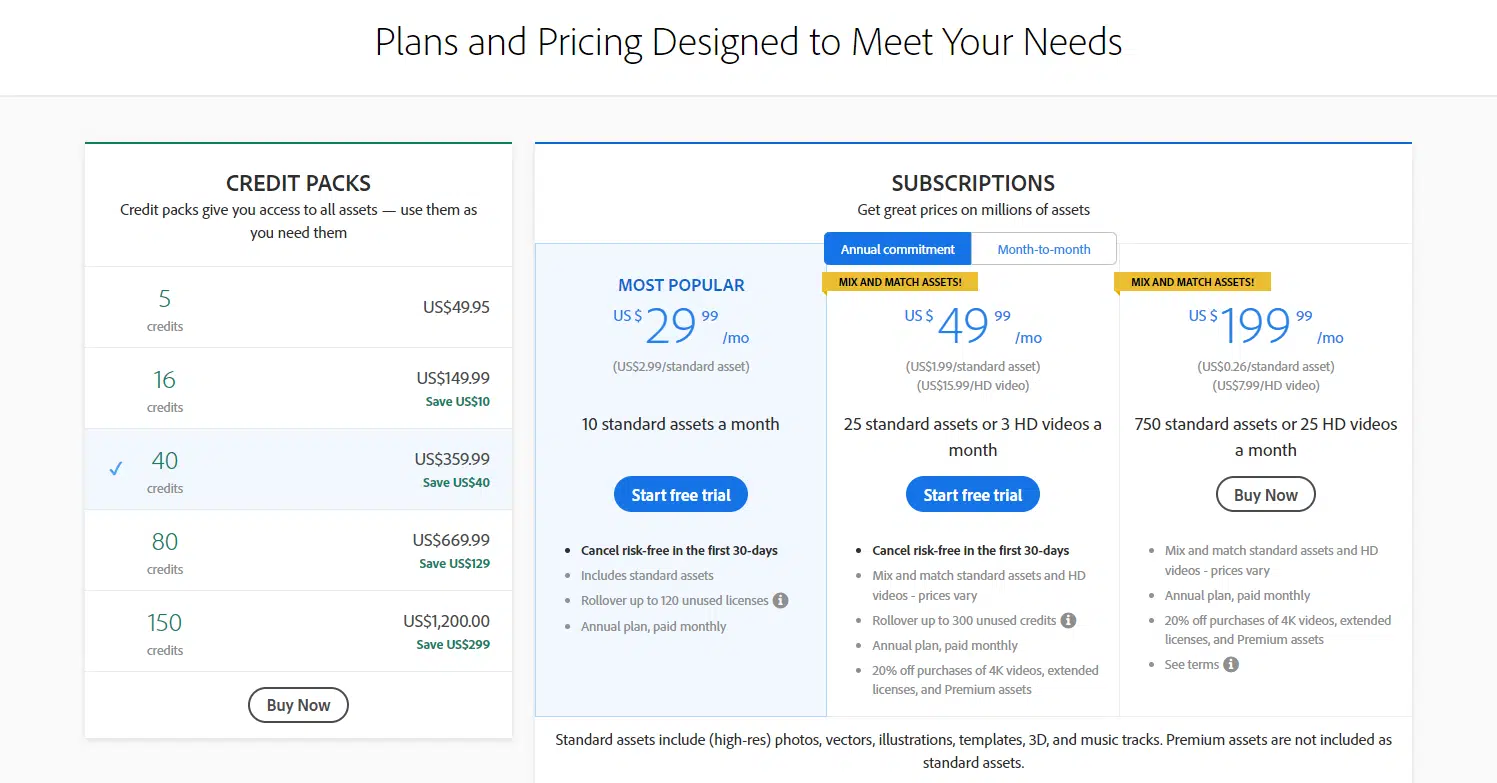
Task: Switch to Month-to-month billing tab
Action: coord(1043,249)
